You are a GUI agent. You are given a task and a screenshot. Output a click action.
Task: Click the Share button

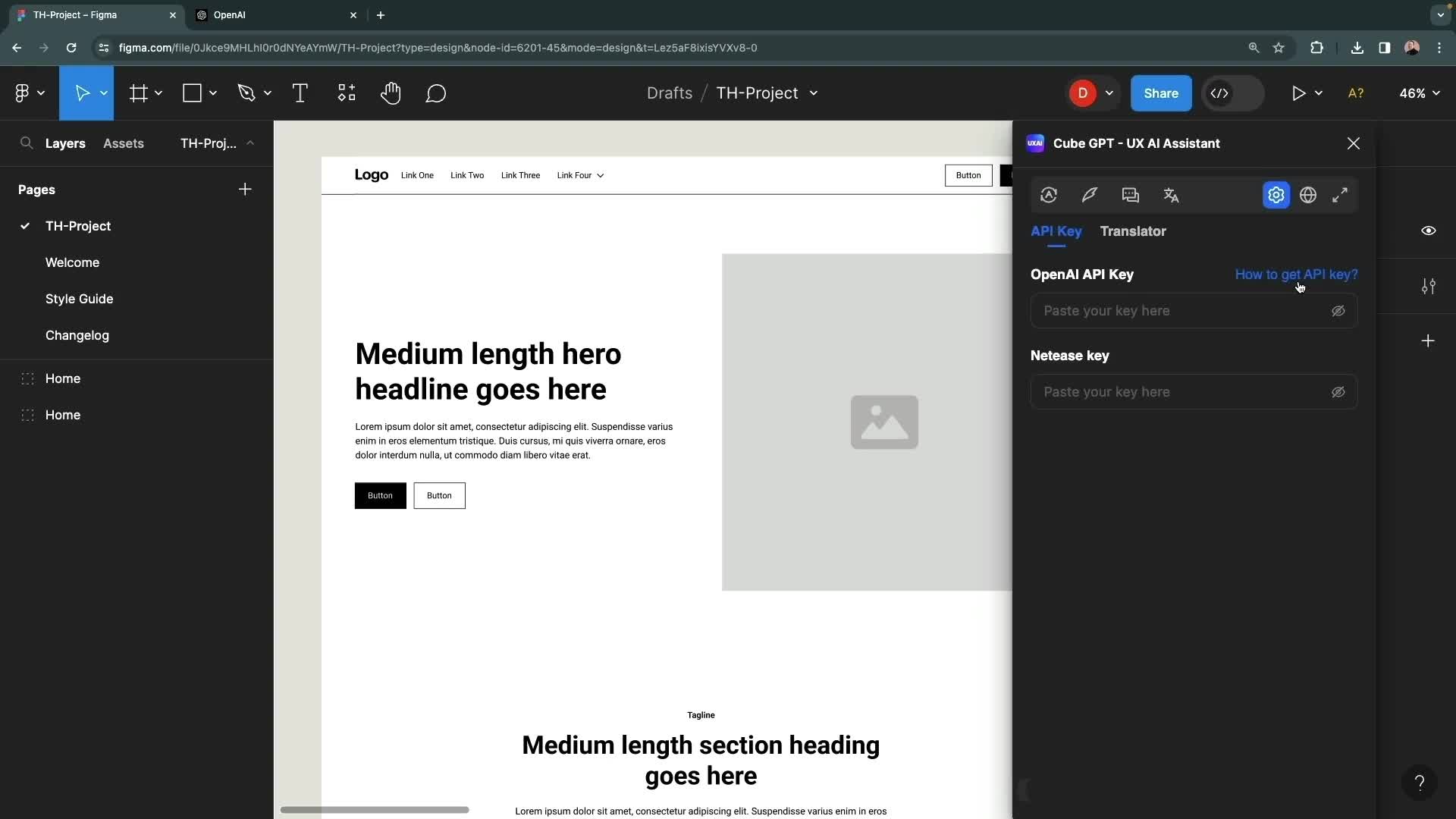[x=1161, y=93]
